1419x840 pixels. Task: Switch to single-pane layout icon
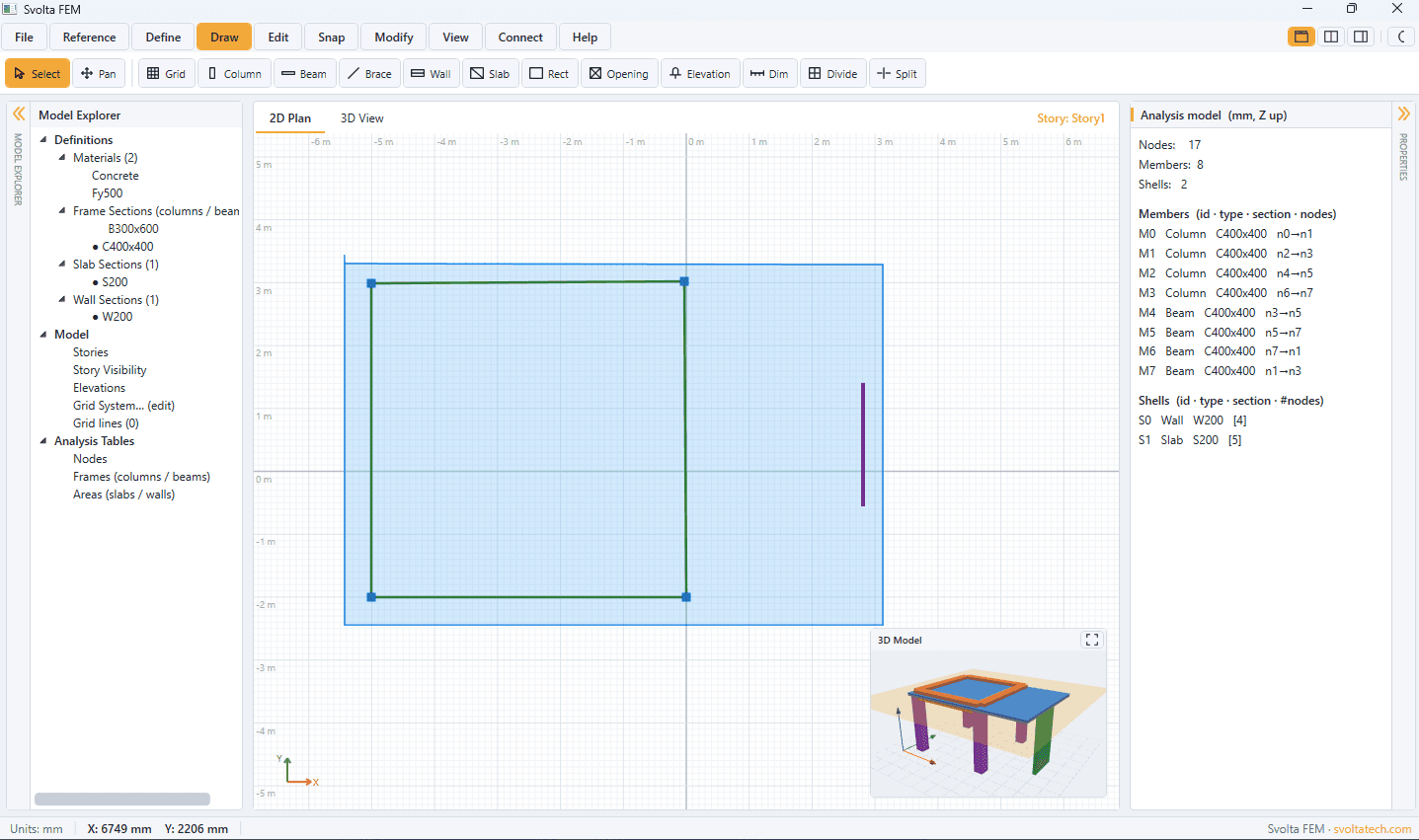(1301, 37)
